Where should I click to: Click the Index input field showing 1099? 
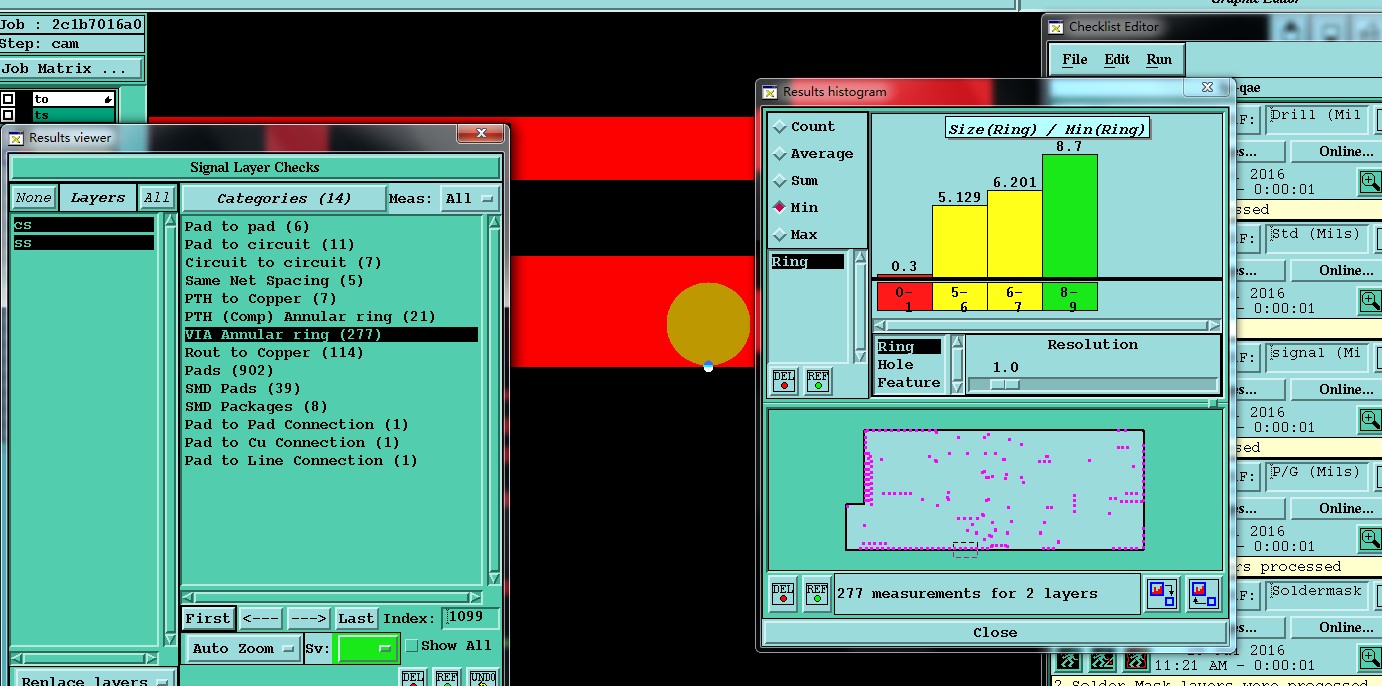pos(470,618)
